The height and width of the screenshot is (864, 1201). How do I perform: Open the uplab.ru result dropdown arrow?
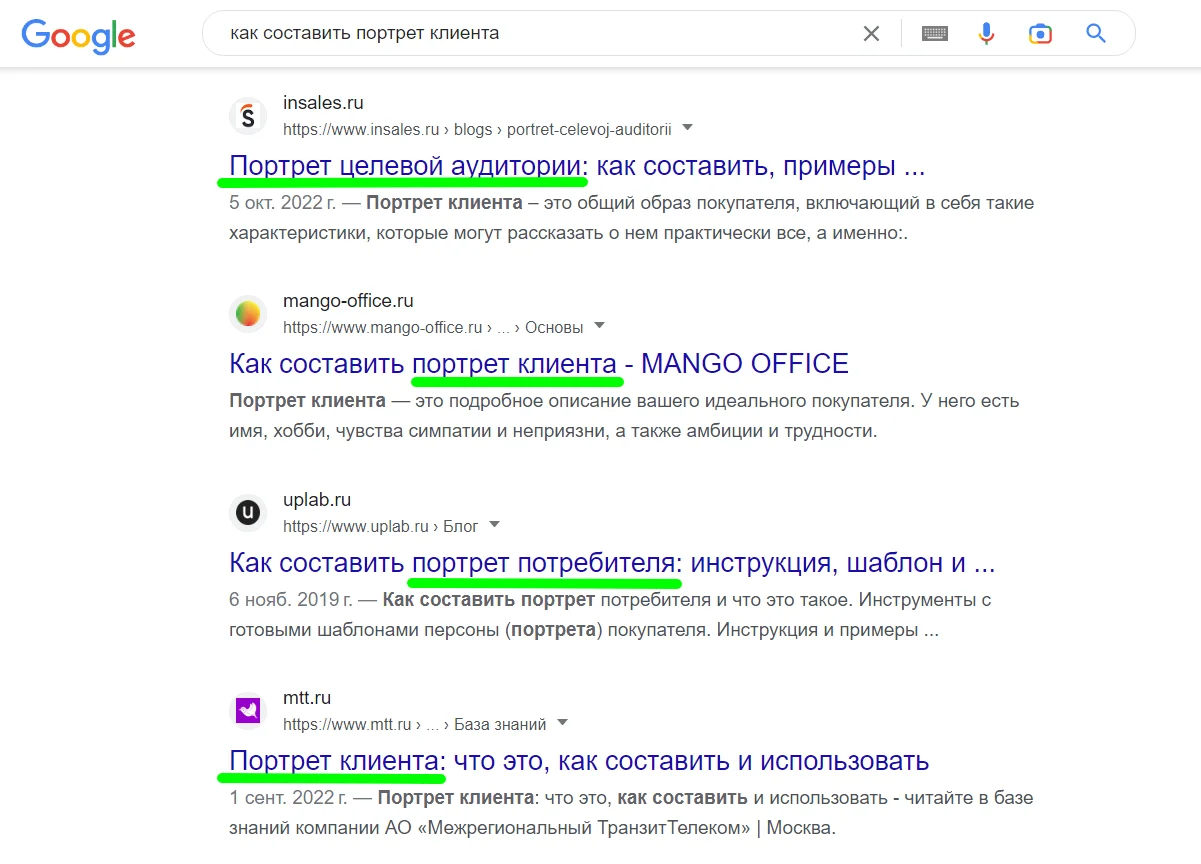pos(494,525)
